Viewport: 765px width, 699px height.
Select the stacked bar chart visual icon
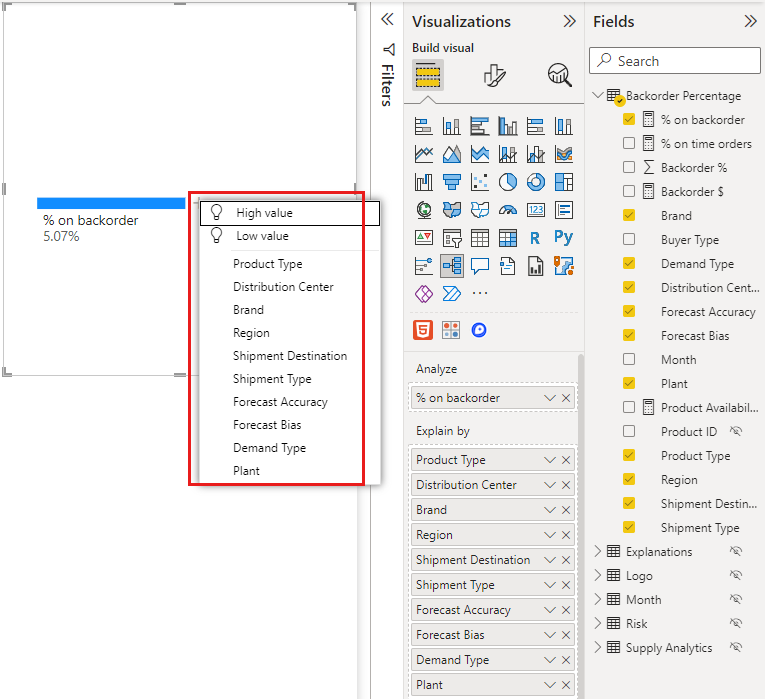pyautogui.click(x=423, y=126)
